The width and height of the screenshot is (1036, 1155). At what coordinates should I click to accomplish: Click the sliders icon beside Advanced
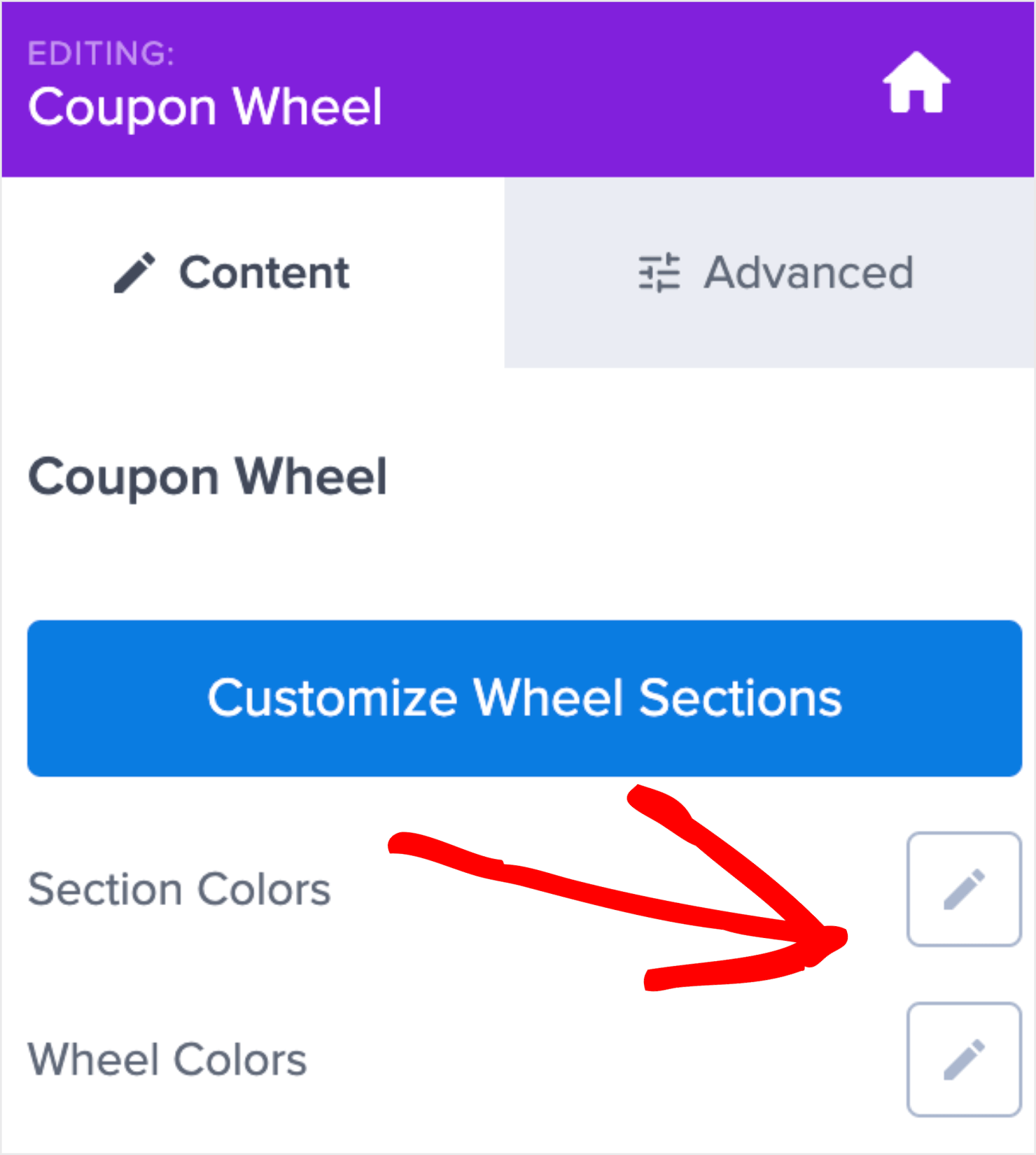(659, 273)
